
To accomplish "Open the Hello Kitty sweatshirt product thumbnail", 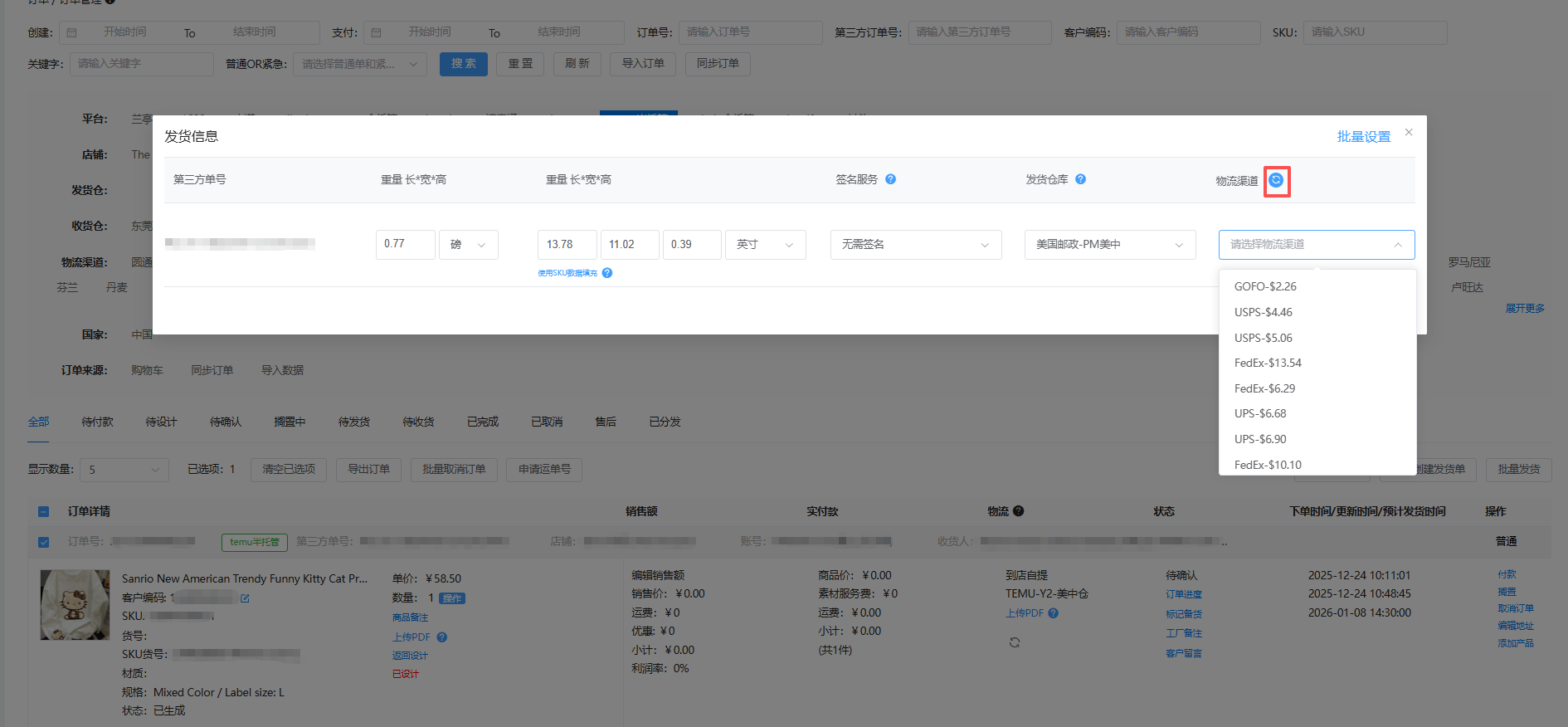I will 75,604.
